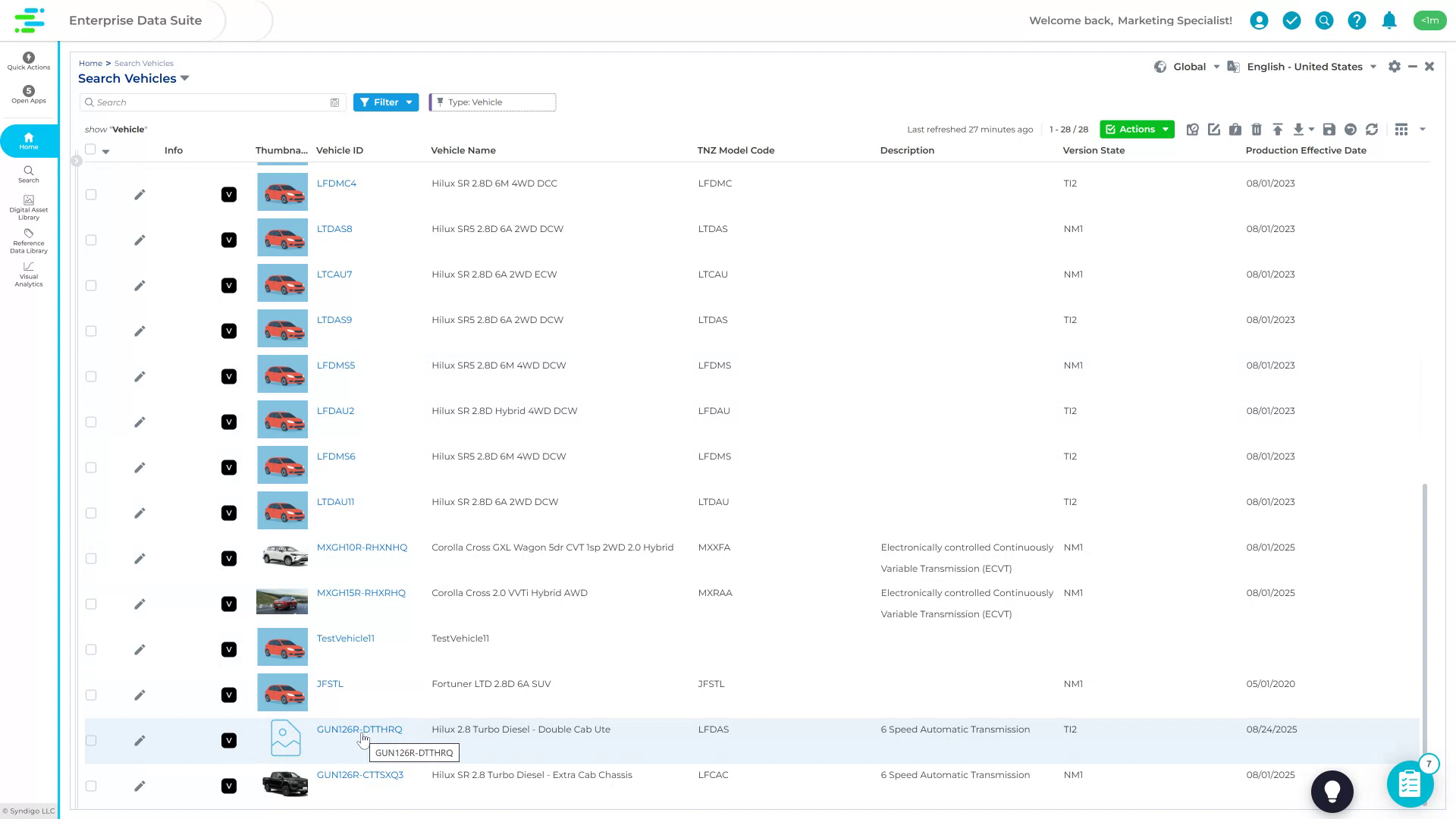Image resolution: width=1456 pixels, height=819 pixels.
Task: Select the user profile icon
Action: pos(1260,20)
